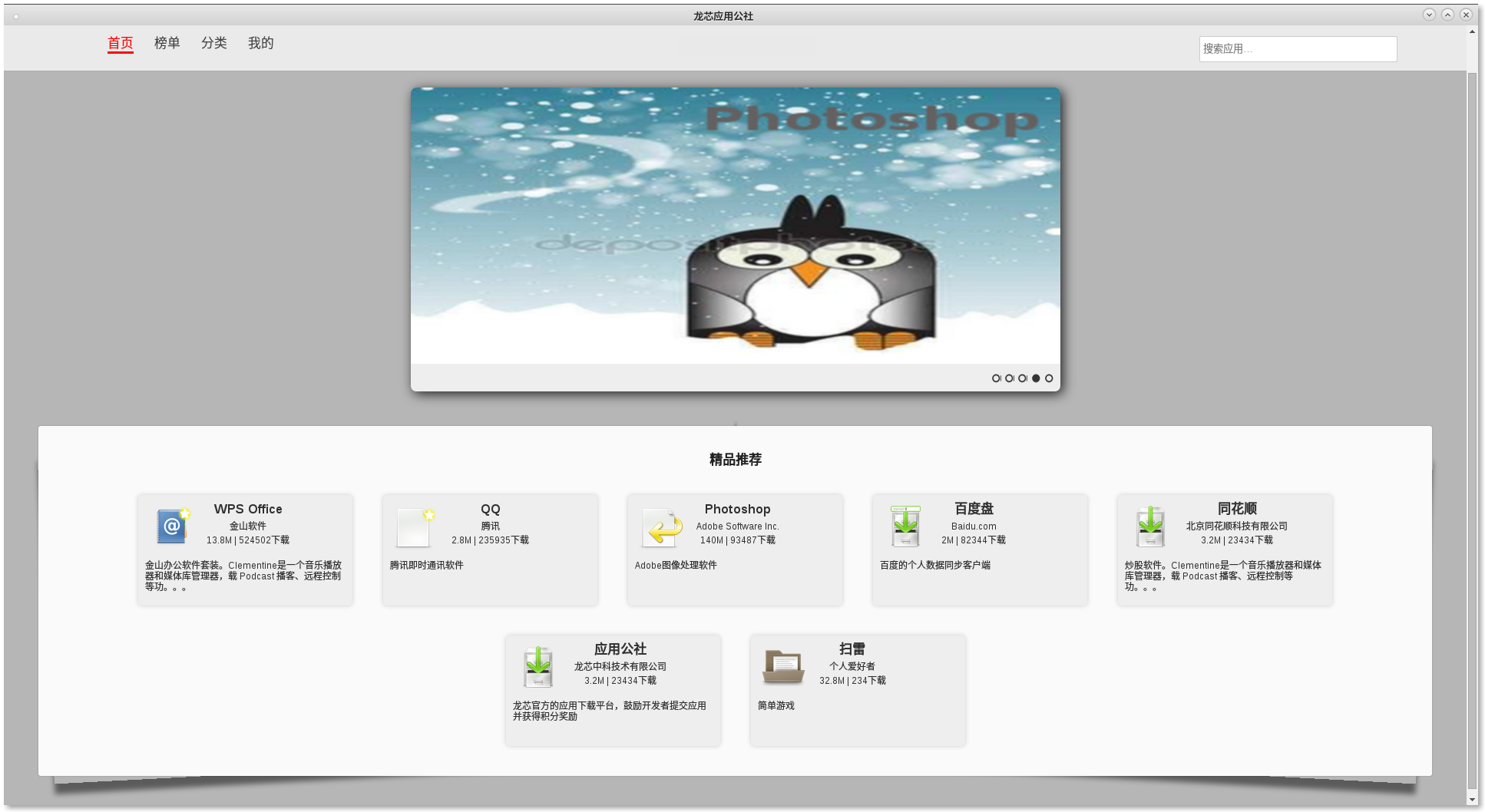Screen dimensions: 1485x812
Task: Click the 腾讯即时通讯软件 description
Action: pos(426,565)
